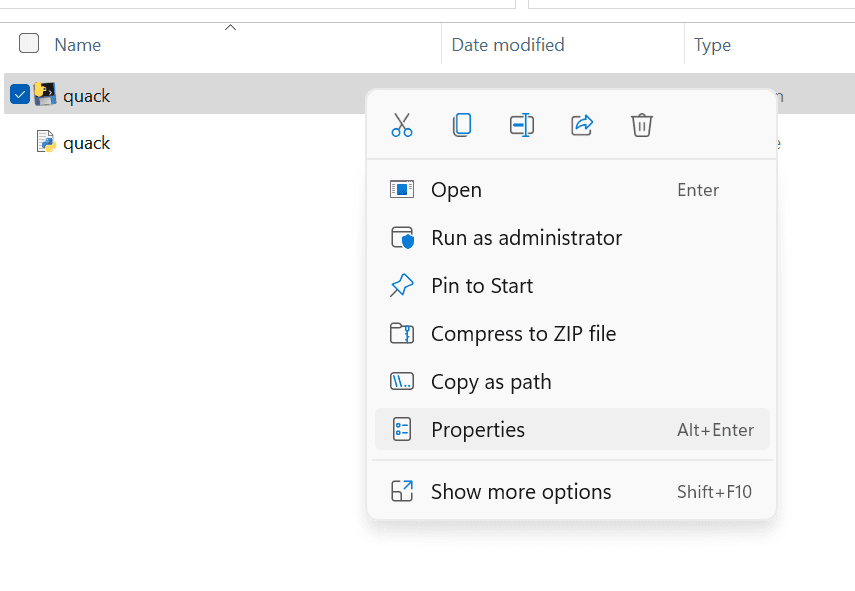The width and height of the screenshot is (855, 591).
Task: Sort files by Name column header
Action: pos(78,45)
